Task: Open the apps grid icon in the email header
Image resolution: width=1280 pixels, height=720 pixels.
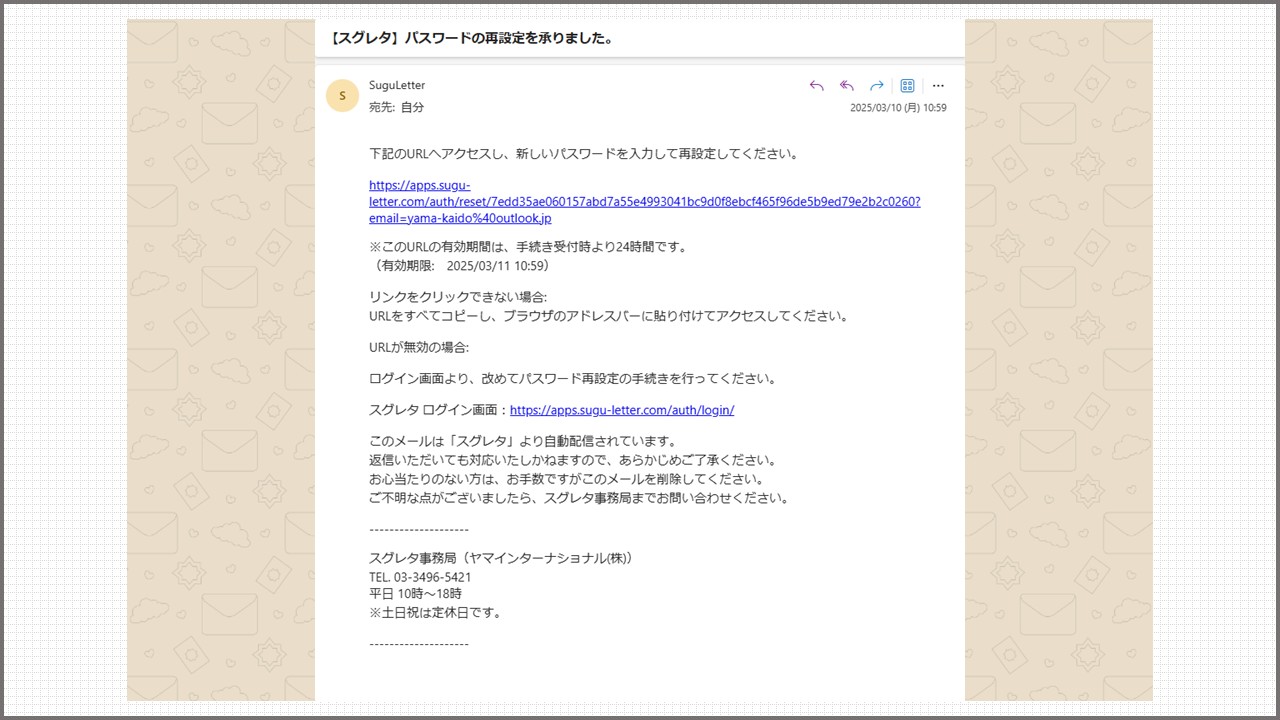Action: [907, 86]
